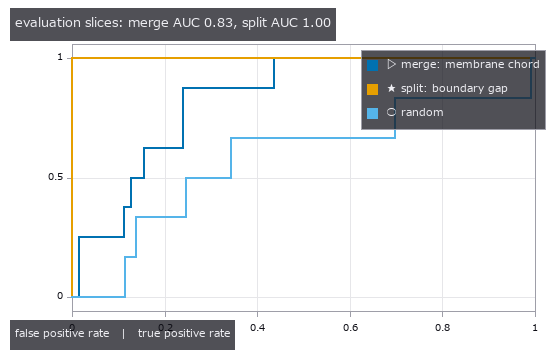The height and width of the screenshot is (360, 560).
Task: Click the 0.4 tick on the x-axis
Action: click(x=257, y=328)
